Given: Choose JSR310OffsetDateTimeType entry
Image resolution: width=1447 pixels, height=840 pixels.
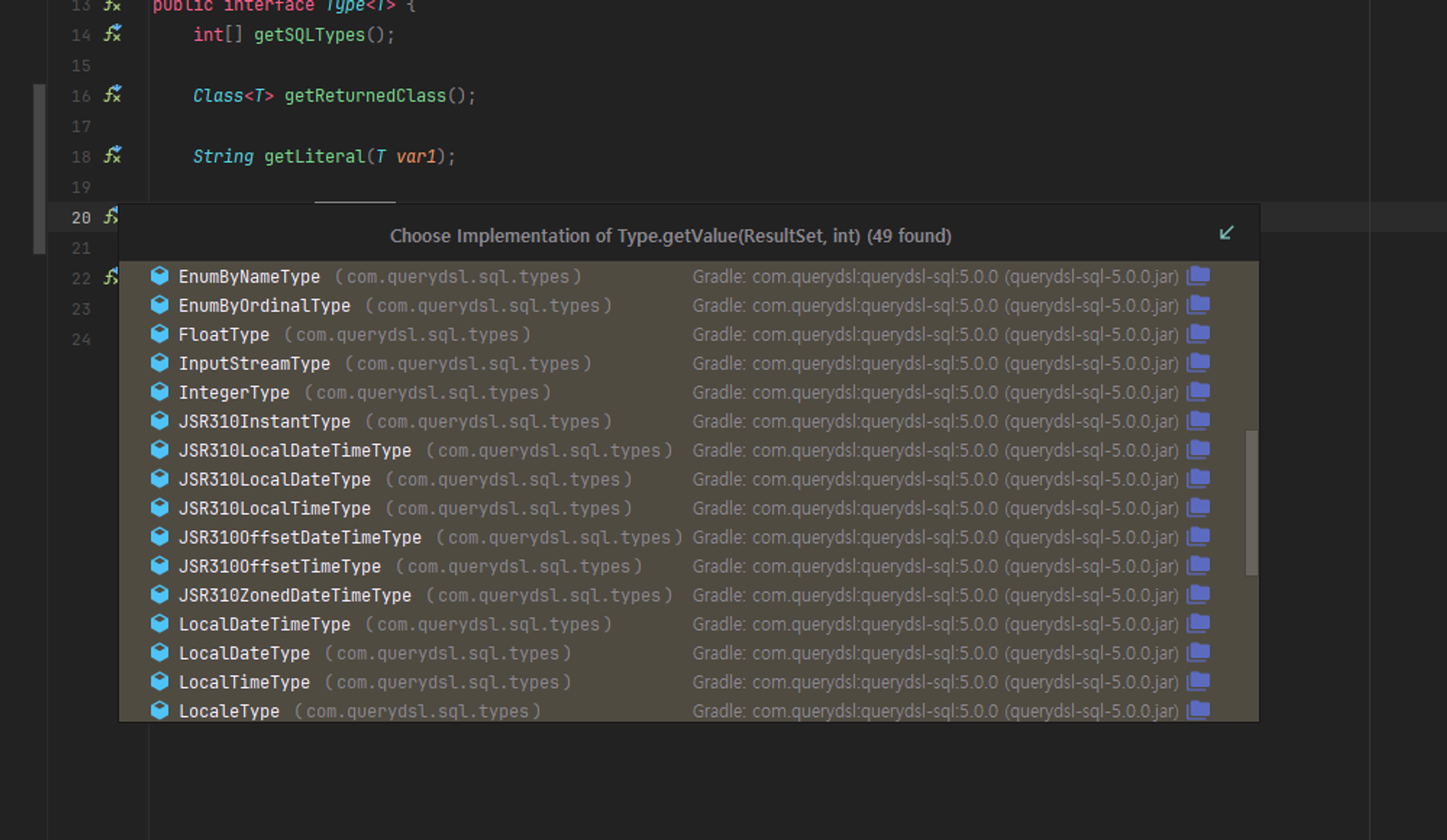Looking at the screenshot, I should tap(300, 537).
